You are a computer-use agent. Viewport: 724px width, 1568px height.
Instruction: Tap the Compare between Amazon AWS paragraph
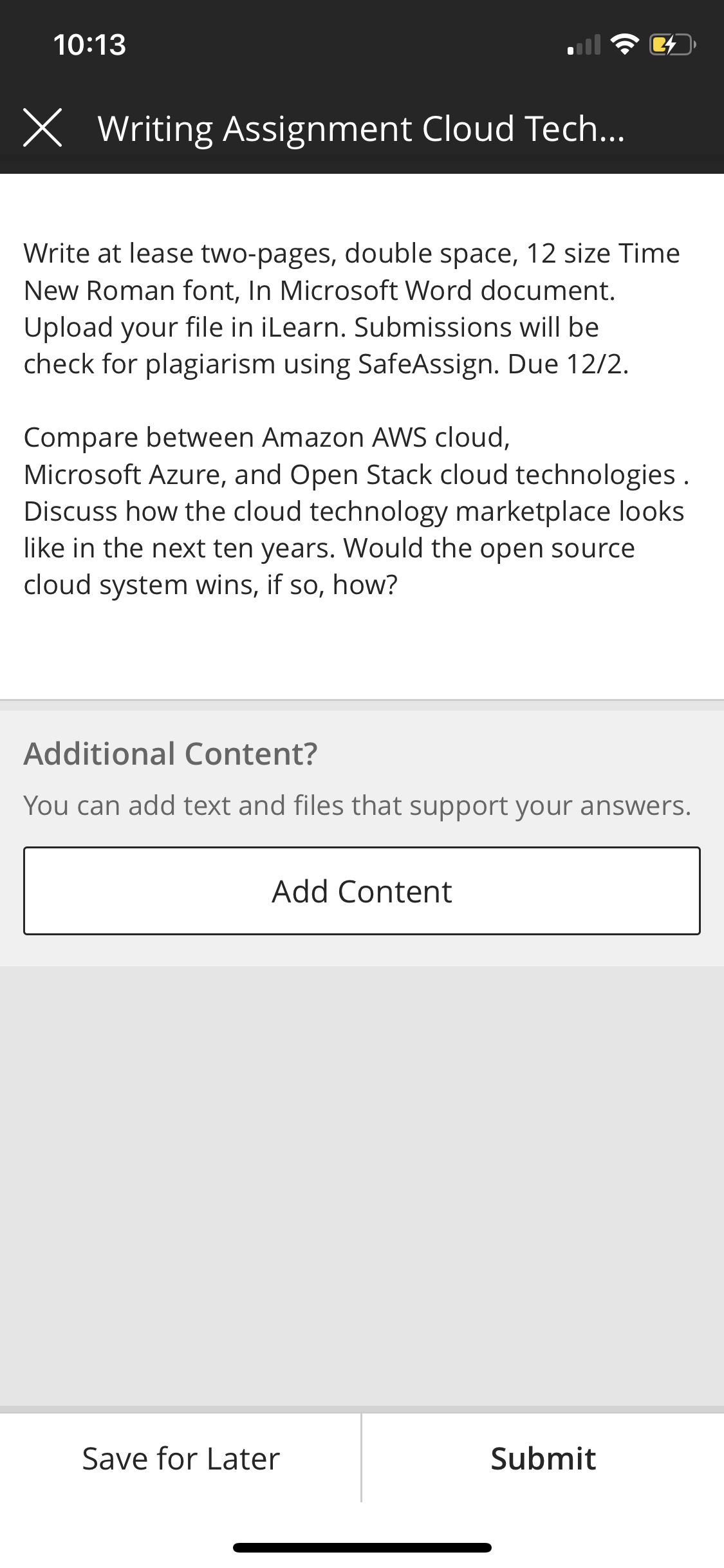pos(357,511)
